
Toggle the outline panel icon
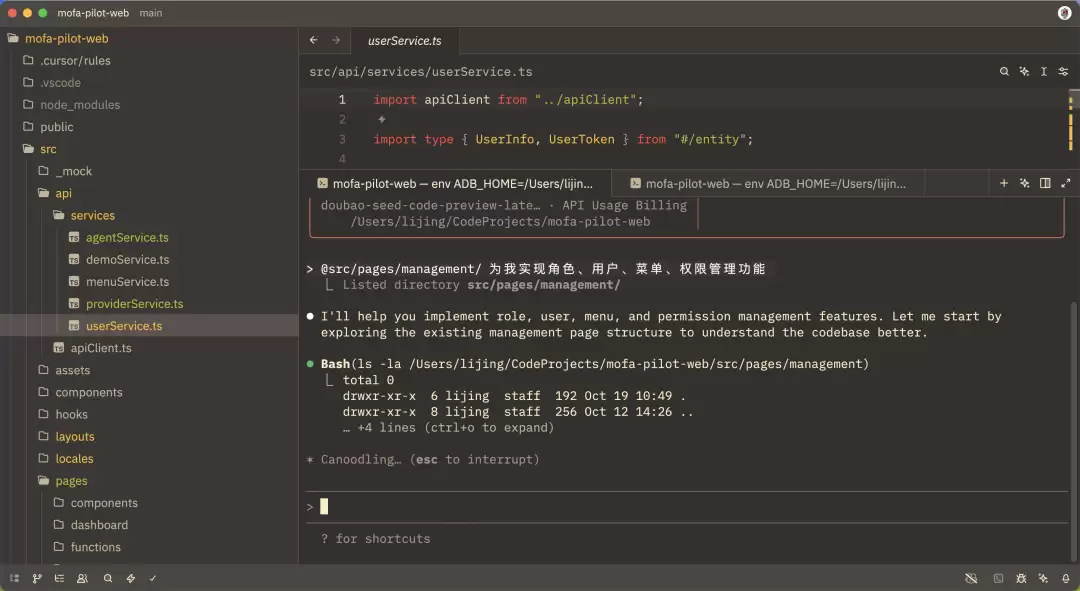click(59, 579)
